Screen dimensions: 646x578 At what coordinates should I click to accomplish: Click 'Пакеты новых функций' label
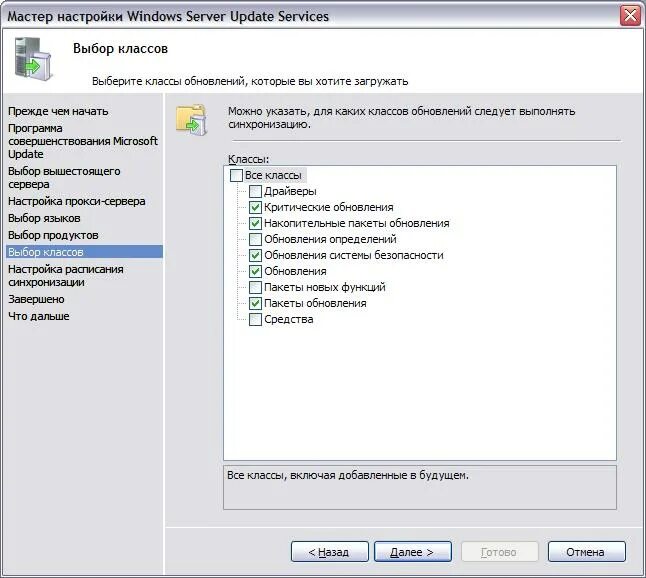325,287
